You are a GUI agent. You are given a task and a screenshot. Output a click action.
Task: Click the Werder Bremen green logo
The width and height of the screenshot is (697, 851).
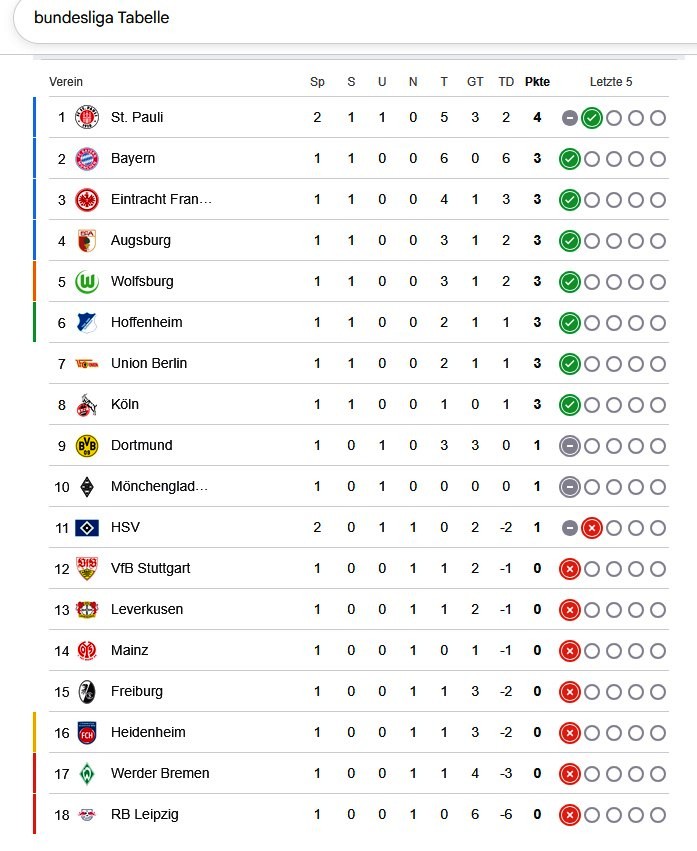[x=88, y=774]
